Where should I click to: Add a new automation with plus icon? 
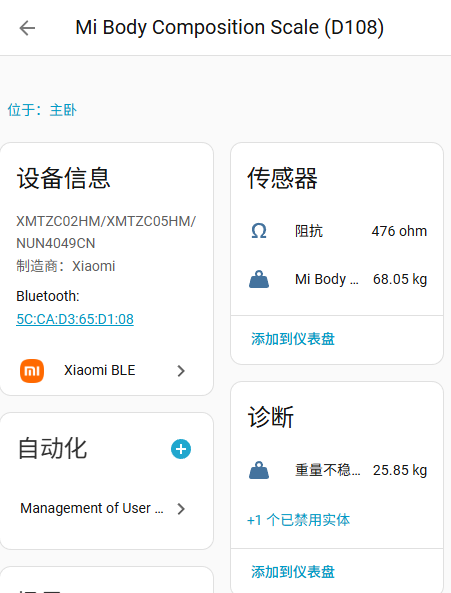click(181, 449)
